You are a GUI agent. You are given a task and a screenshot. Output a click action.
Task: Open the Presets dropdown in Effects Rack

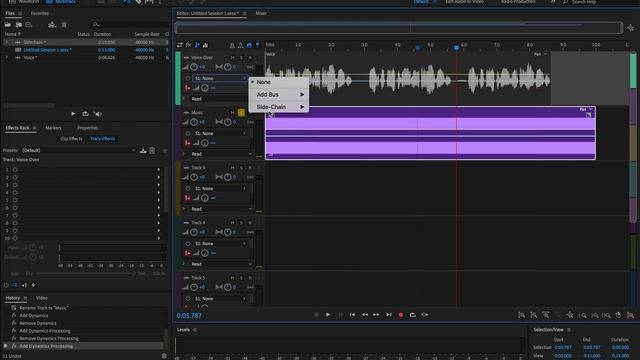click(78, 150)
